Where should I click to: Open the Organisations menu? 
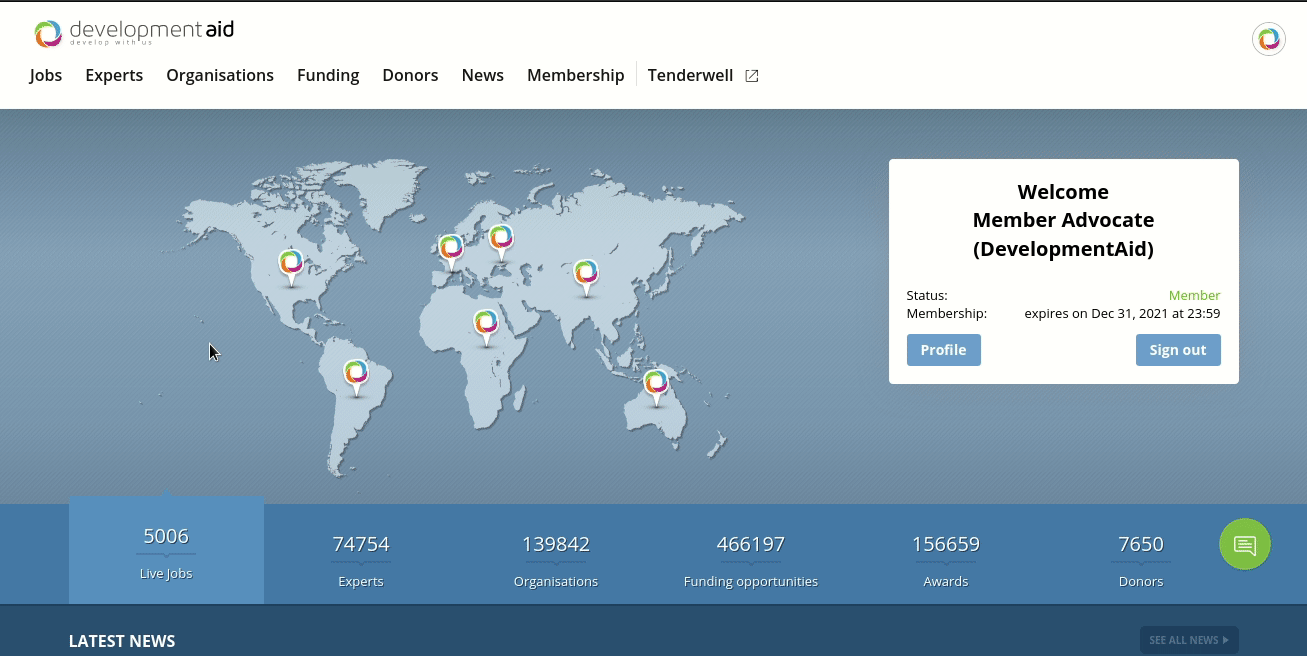220,75
